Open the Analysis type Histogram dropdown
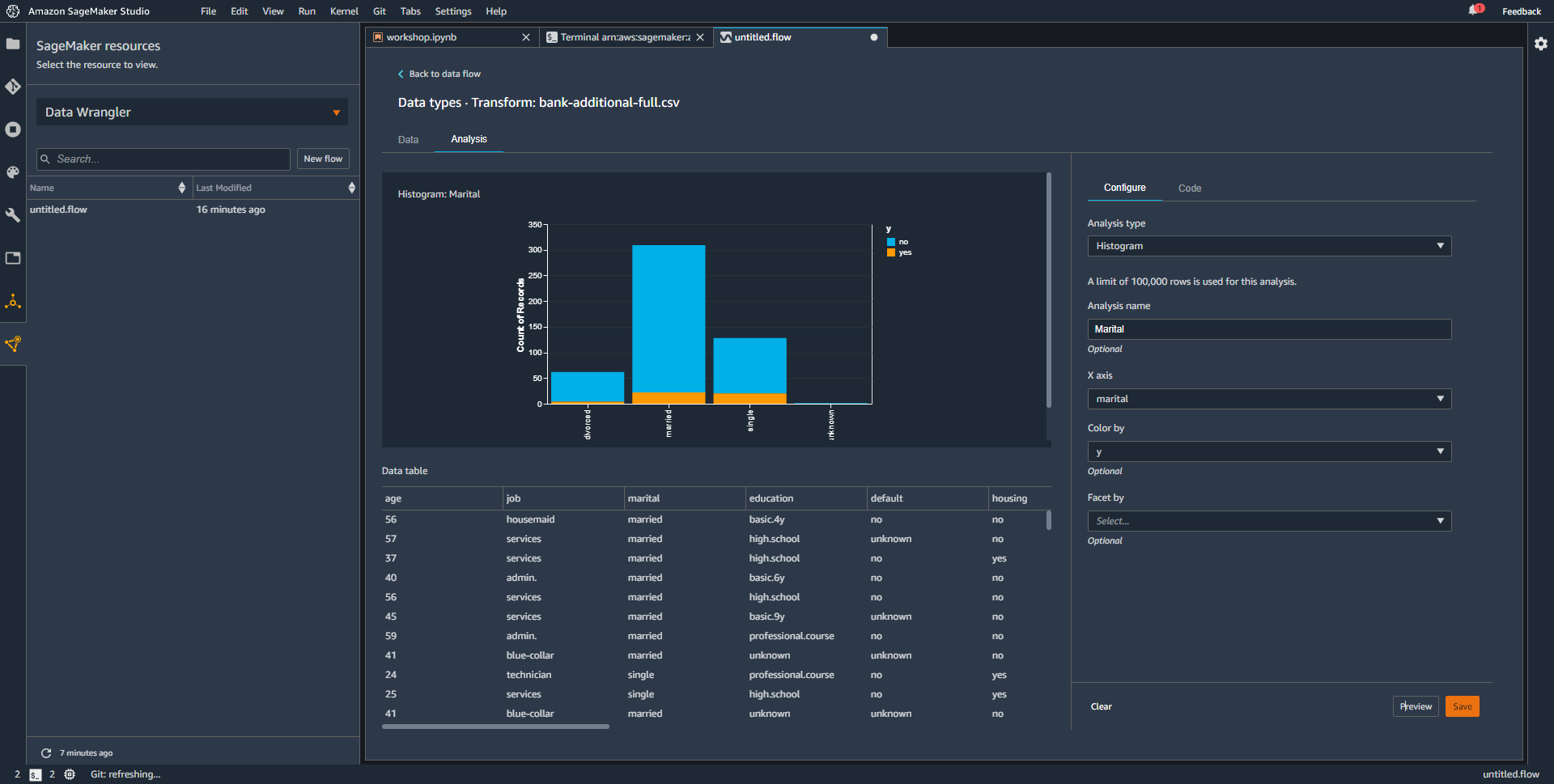The image size is (1554, 784). 1269,246
